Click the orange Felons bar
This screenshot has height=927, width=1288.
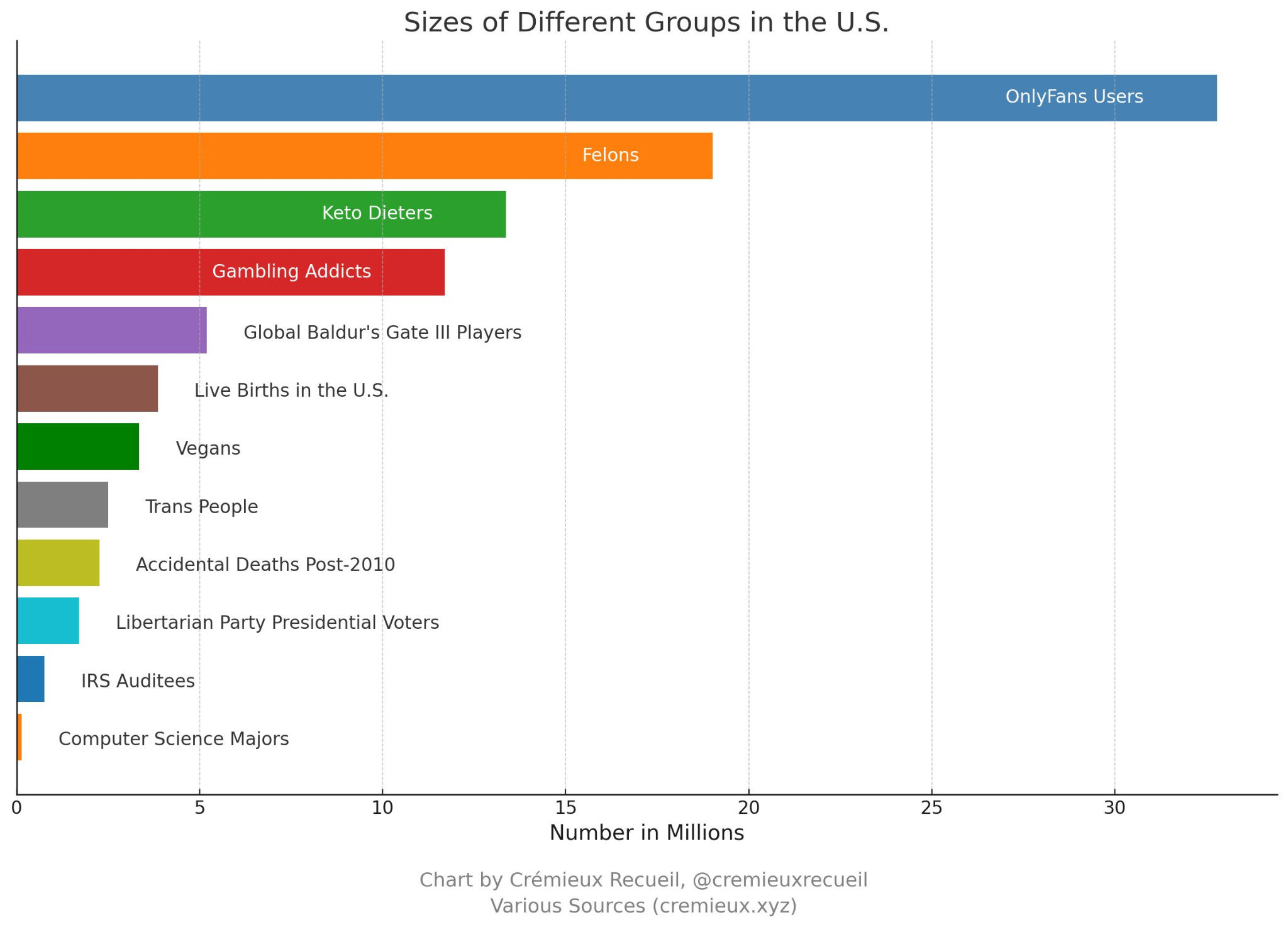click(365, 156)
